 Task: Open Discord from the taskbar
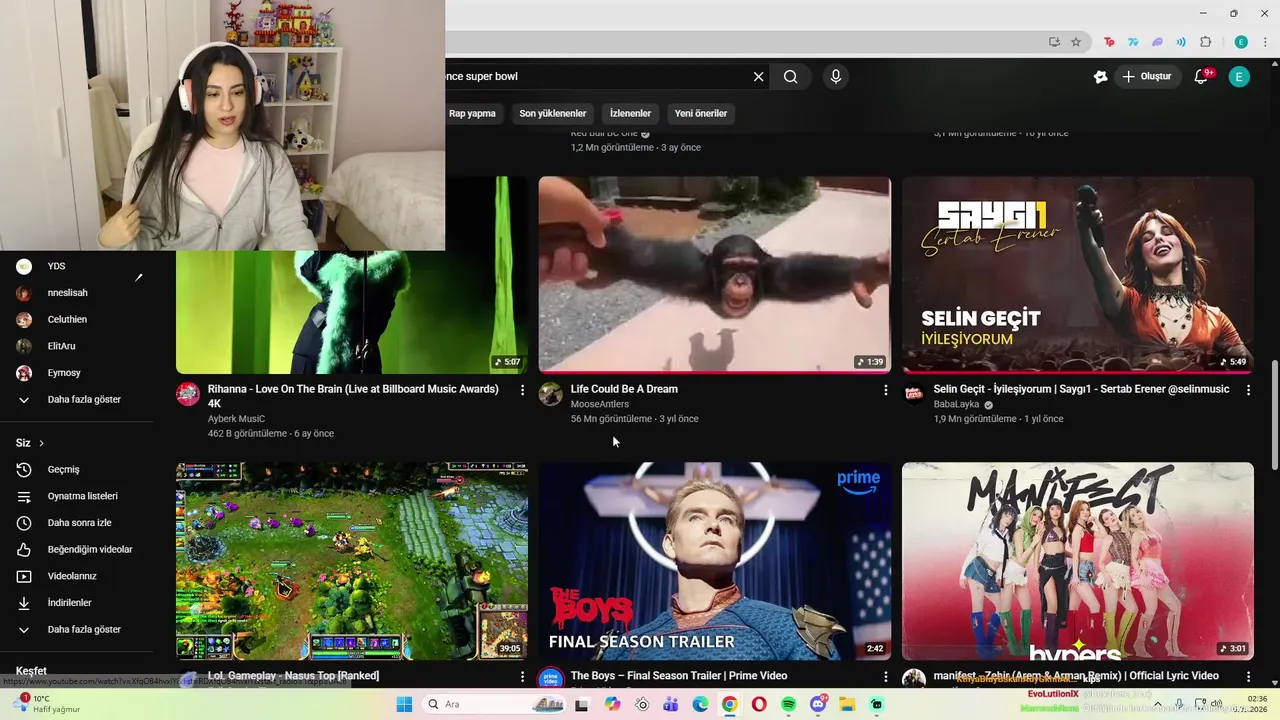(818, 704)
